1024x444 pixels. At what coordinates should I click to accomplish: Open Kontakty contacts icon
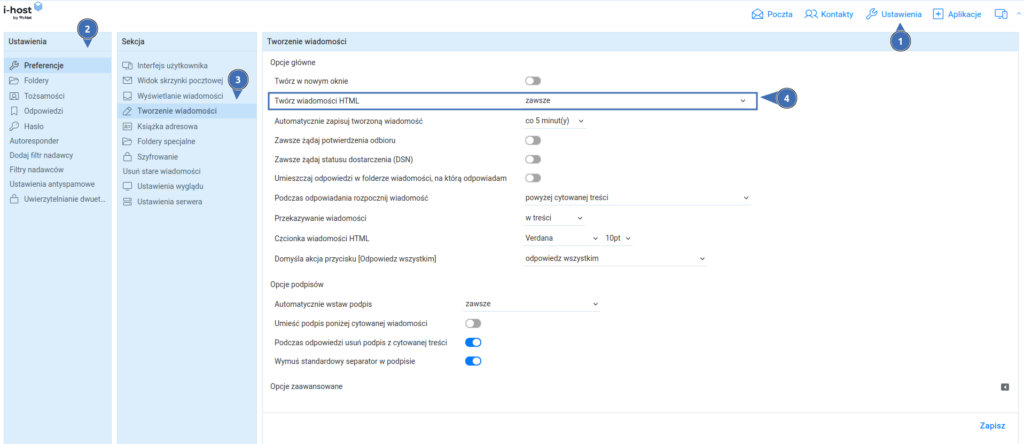click(812, 14)
